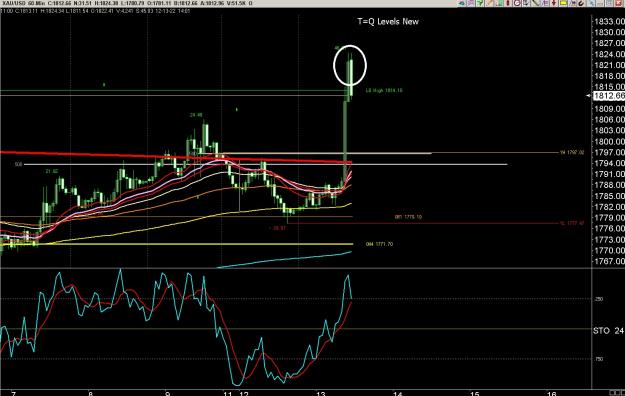Click date 15 on the time axis
This screenshot has width=625, height=396.
coord(474,394)
